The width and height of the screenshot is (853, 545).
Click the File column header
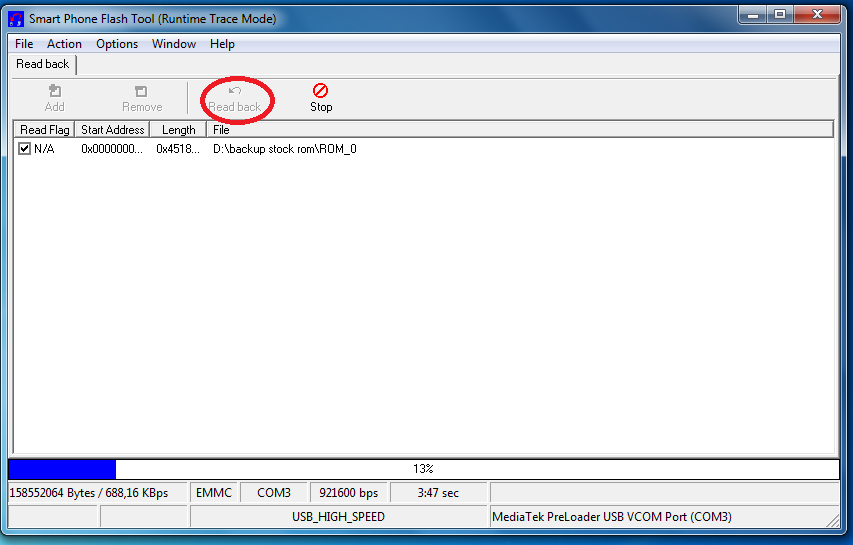[520, 129]
